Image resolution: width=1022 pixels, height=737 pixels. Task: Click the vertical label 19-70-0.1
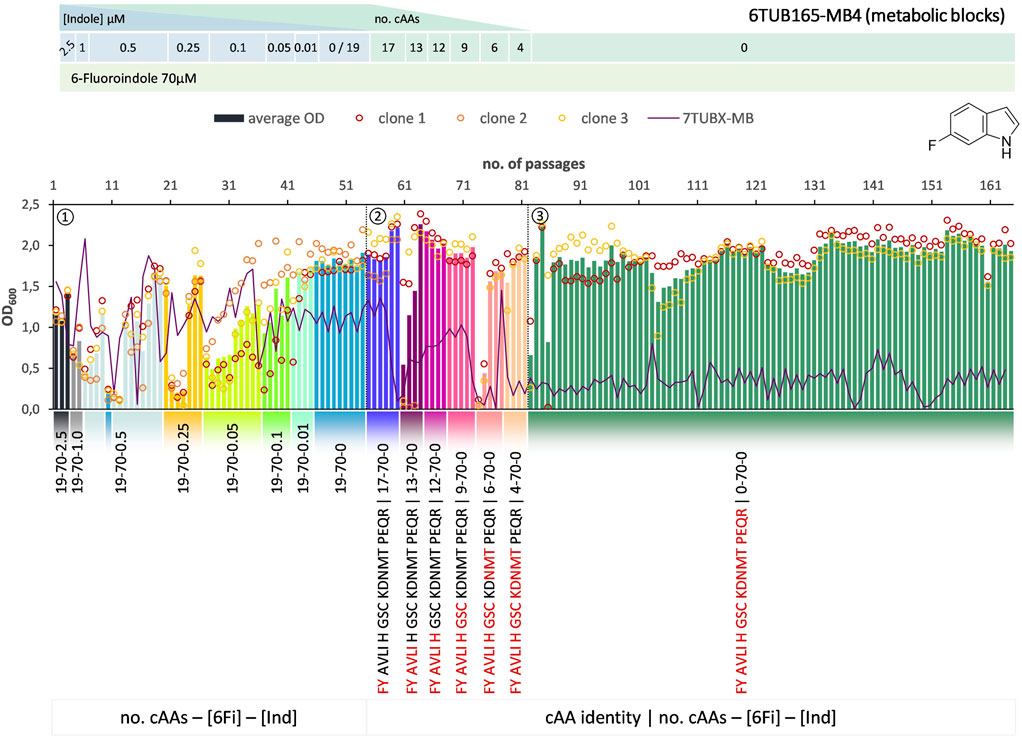click(x=277, y=461)
